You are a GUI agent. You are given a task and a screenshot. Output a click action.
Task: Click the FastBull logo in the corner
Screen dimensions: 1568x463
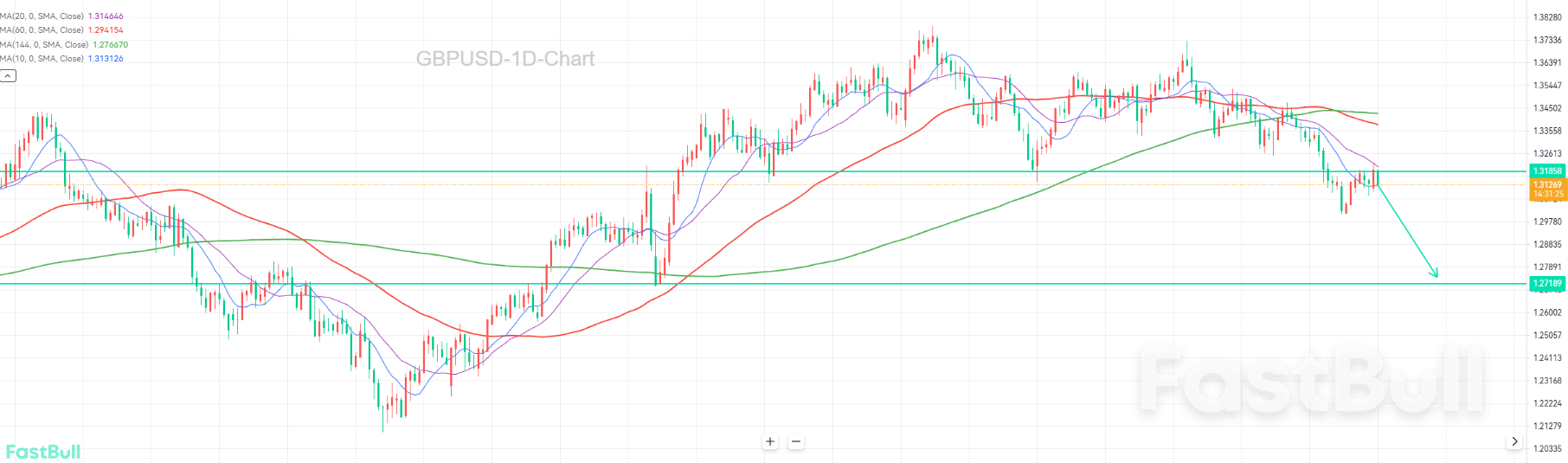point(42,452)
